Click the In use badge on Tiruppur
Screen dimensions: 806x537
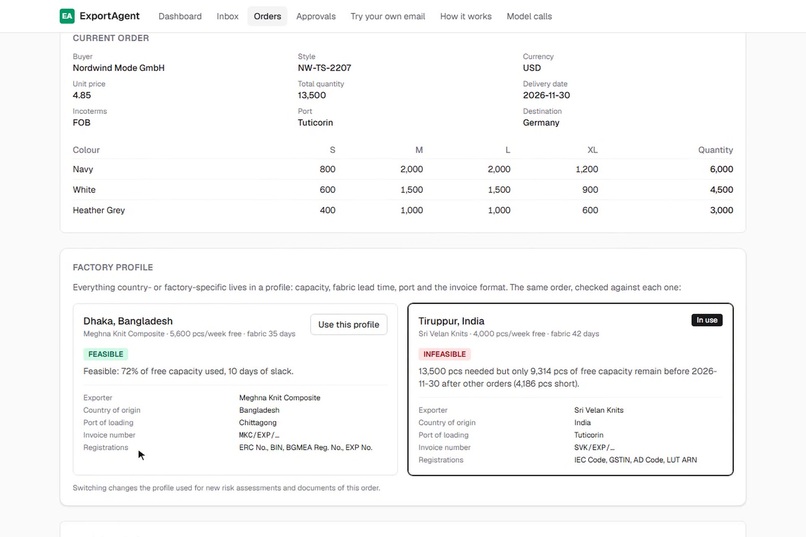pyautogui.click(x=707, y=320)
